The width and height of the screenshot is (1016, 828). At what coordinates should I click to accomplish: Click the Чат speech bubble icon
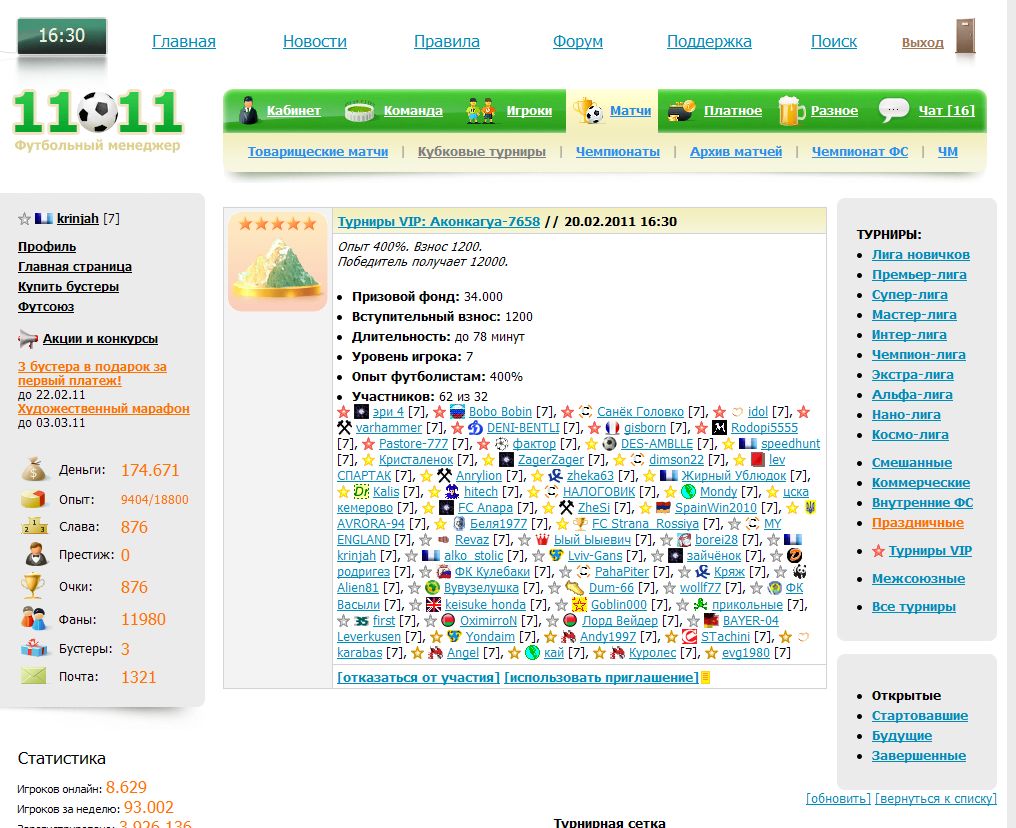894,110
